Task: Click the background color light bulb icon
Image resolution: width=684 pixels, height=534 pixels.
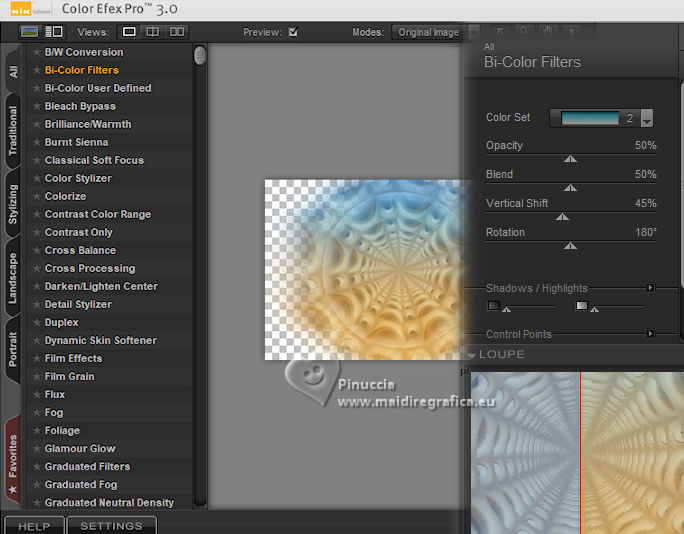Action: [x=571, y=31]
